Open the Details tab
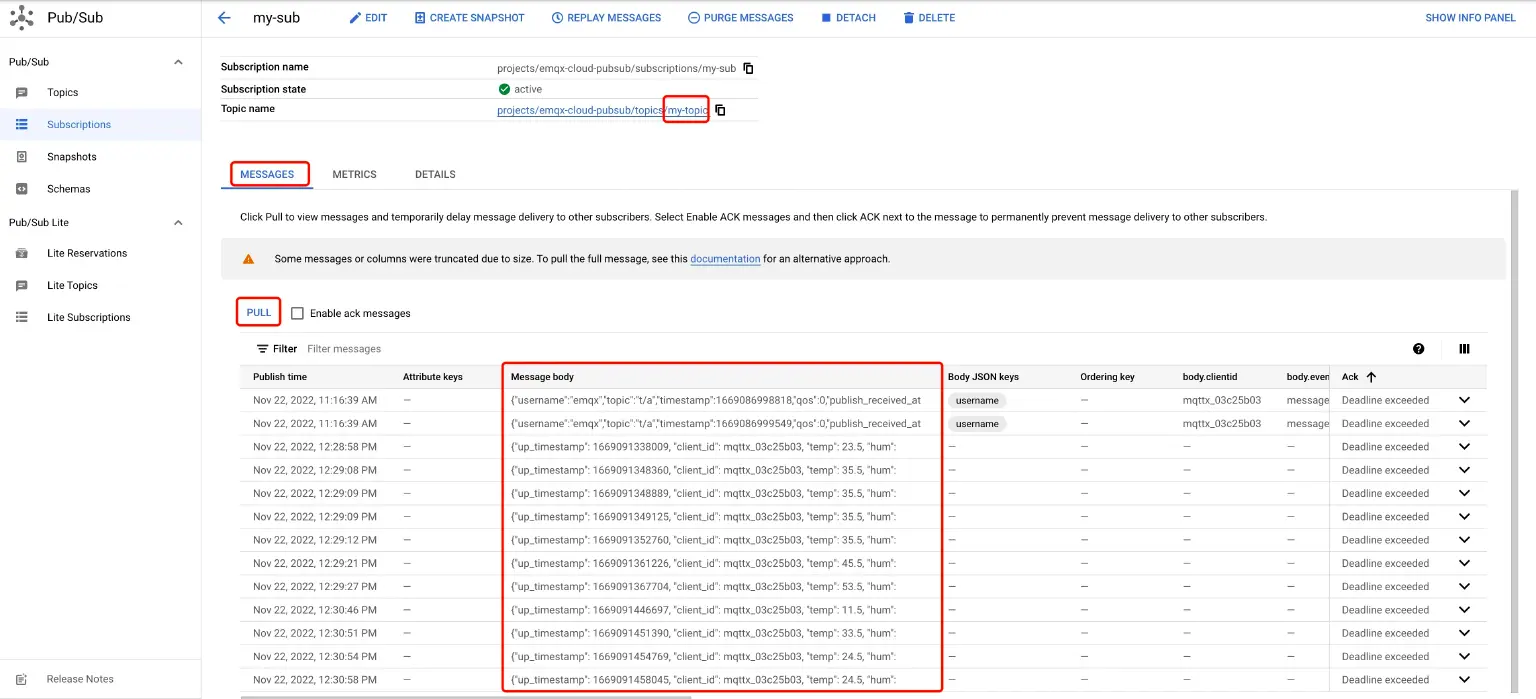This screenshot has width=1536, height=699. pyautogui.click(x=434, y=174)
